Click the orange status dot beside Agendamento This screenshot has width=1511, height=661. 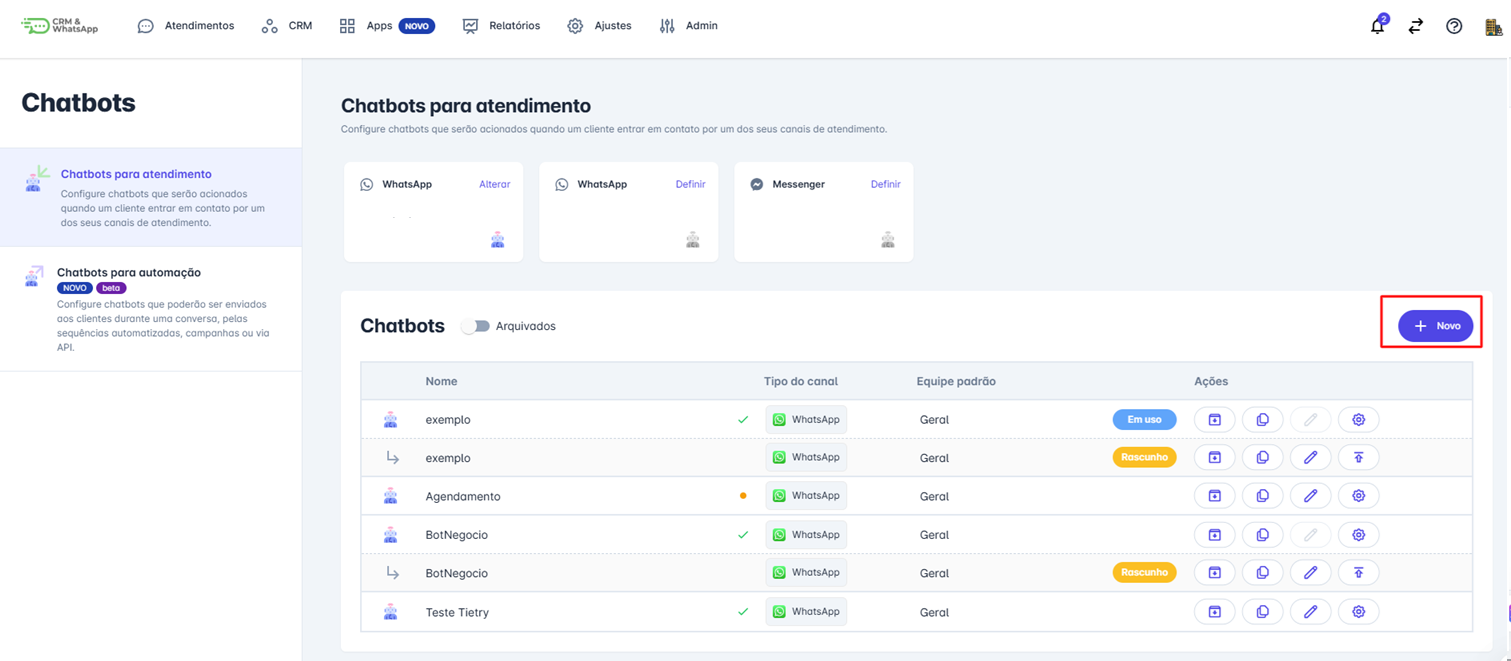click(743, 495)
